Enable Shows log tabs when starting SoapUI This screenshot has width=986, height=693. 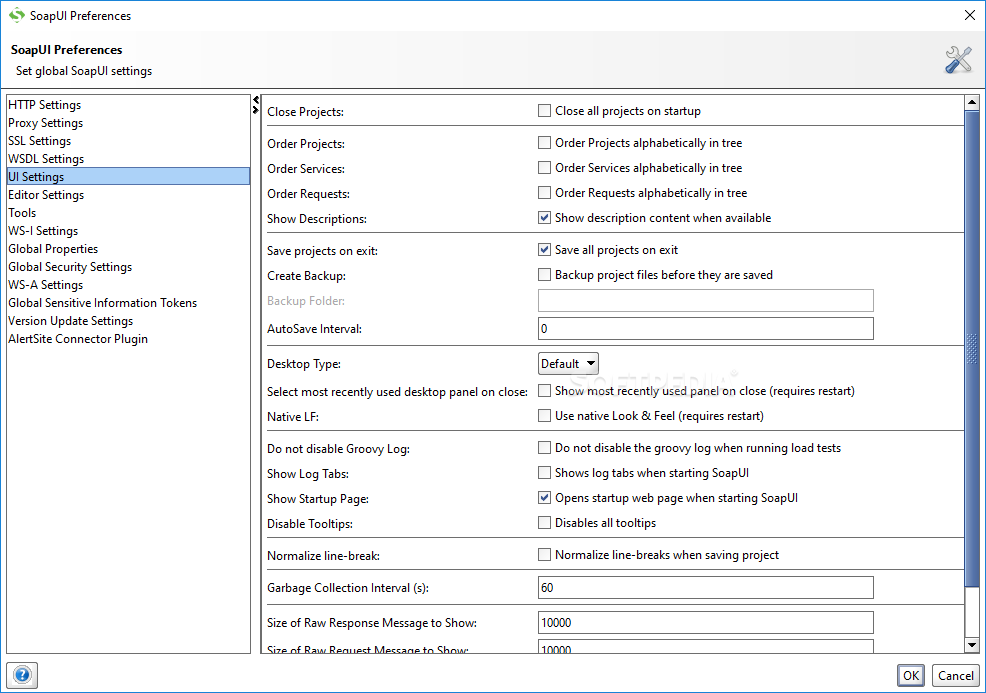(x=545, y=472)
